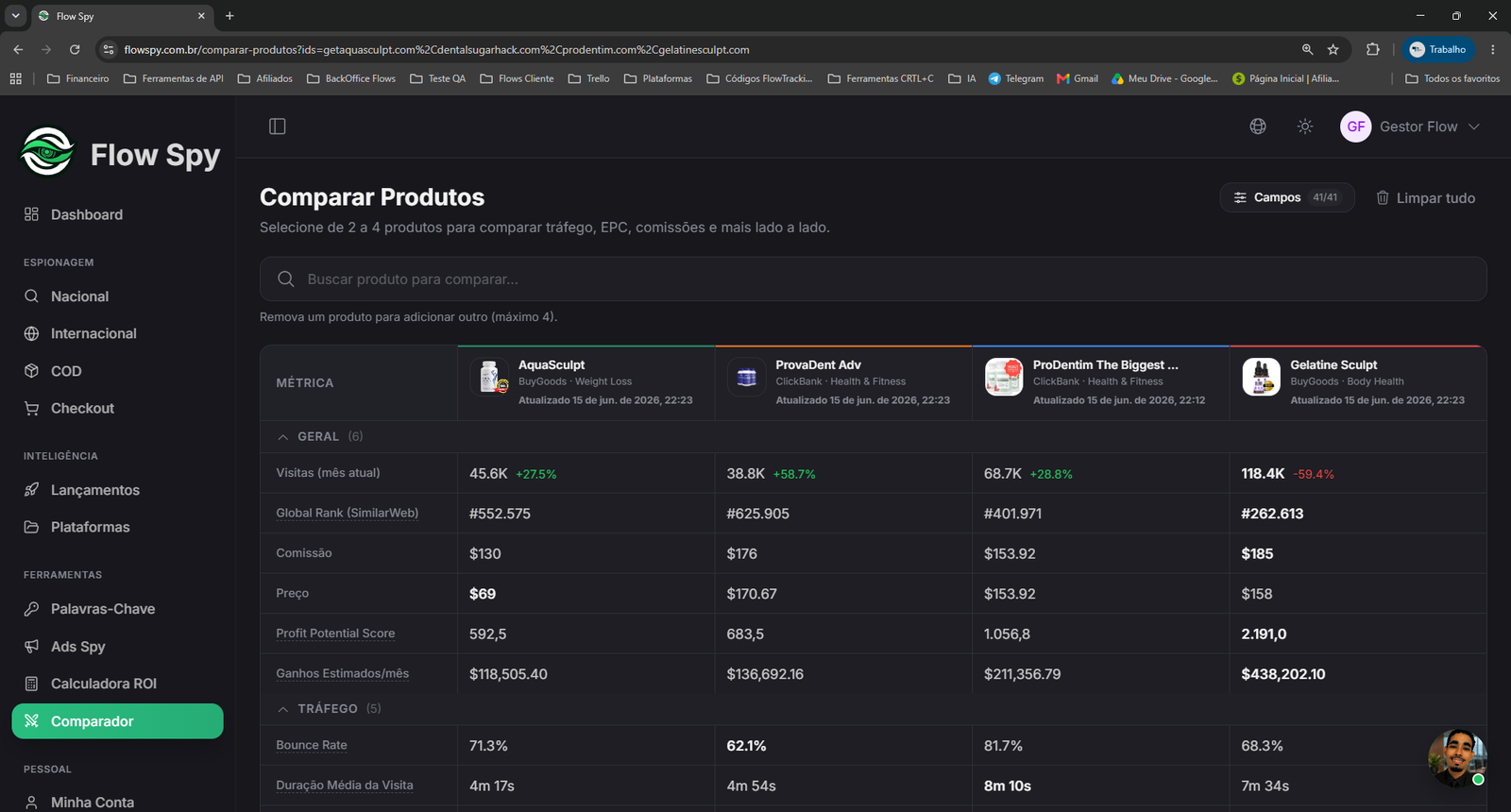
Task: Open the Trello bookmark folder
Action: pos(589,78)
